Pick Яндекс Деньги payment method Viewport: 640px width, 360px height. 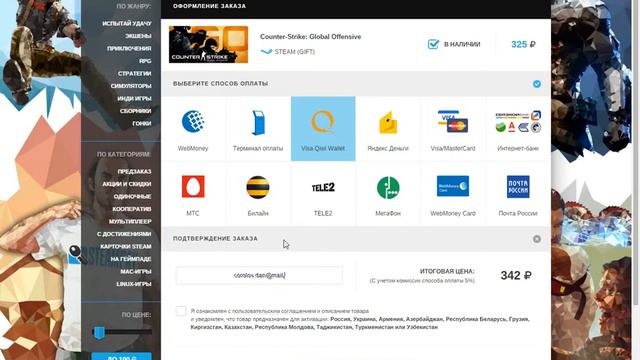pyautogui.click(x=388, y=129)
